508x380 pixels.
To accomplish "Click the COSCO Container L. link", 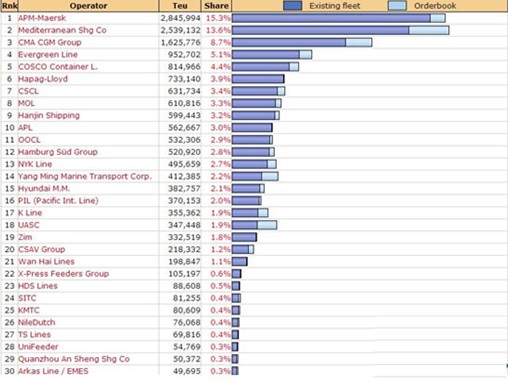I will pyautogui.click(x=58, y=67).
